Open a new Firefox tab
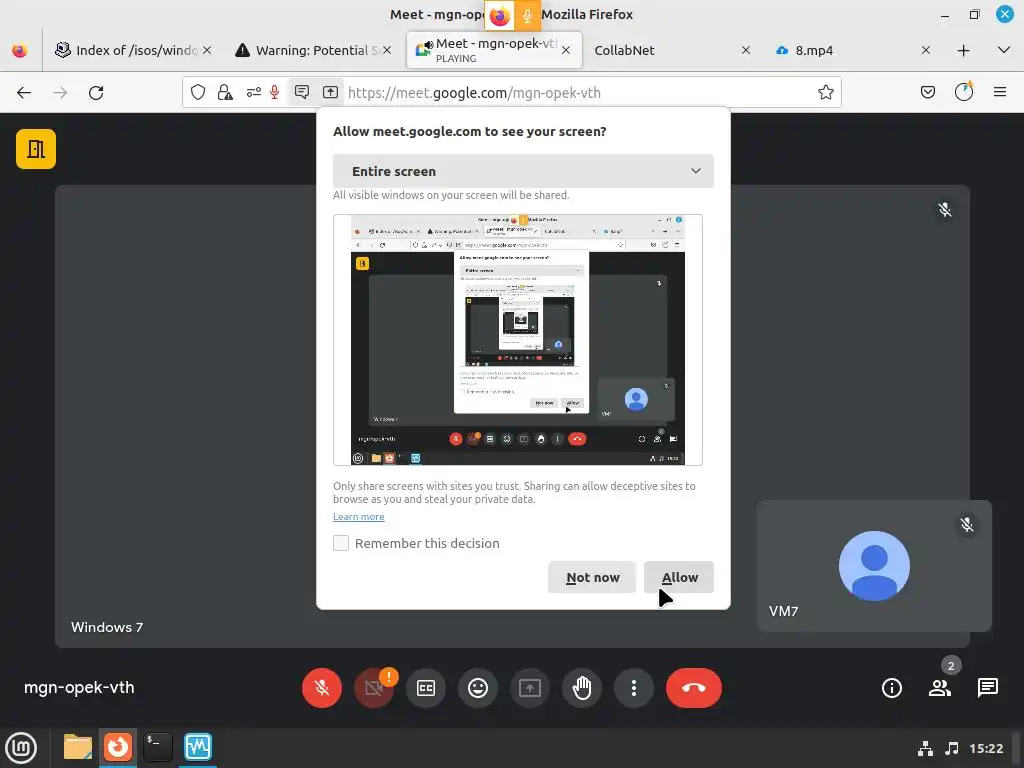The width and height of the screenshot is (1024, 768). tap(963, 50)
